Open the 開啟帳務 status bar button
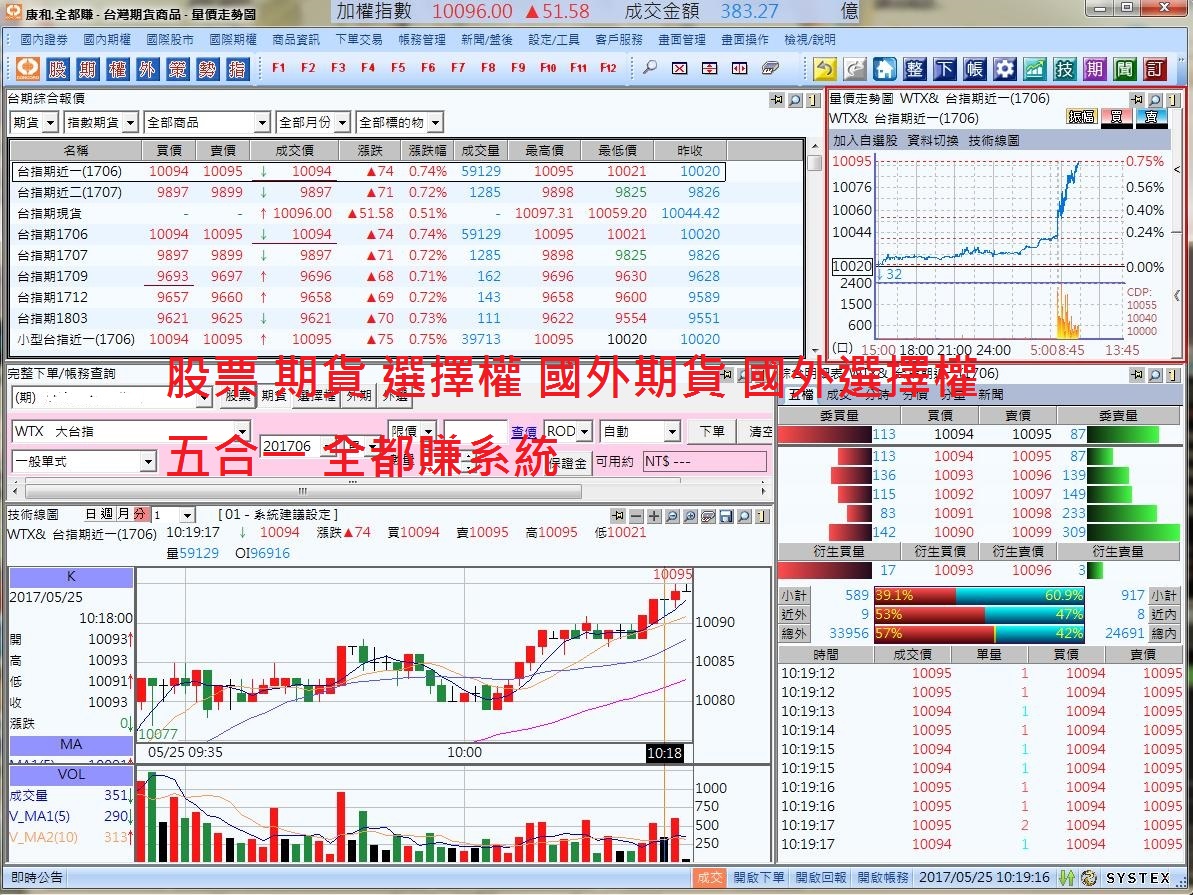Image resolution: width=1193 pixels, height=895 pixels. pos(883,877)
